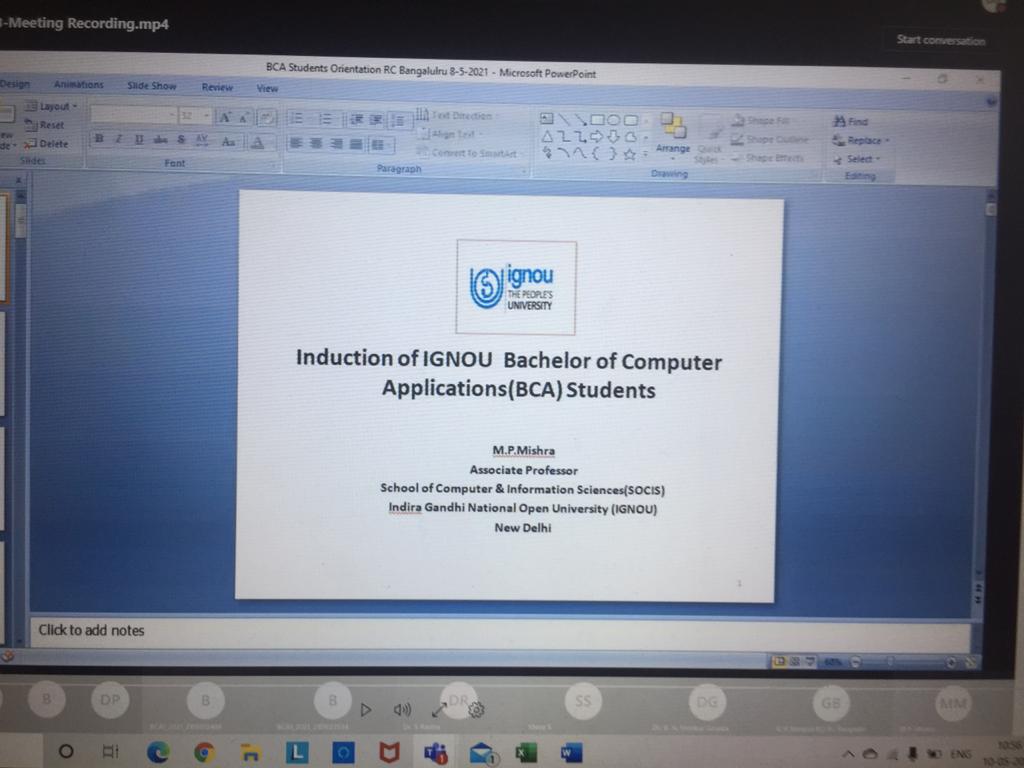This screenshot has height=768, width=1024.
Task: Toggle Underline formatting
Action: click(x=139, y=139)
